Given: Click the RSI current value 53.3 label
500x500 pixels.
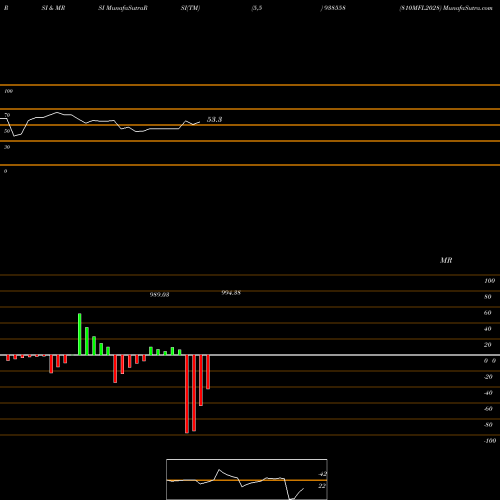Looking at the screenshot, I should pyautogui.click(x=214, y=119).
